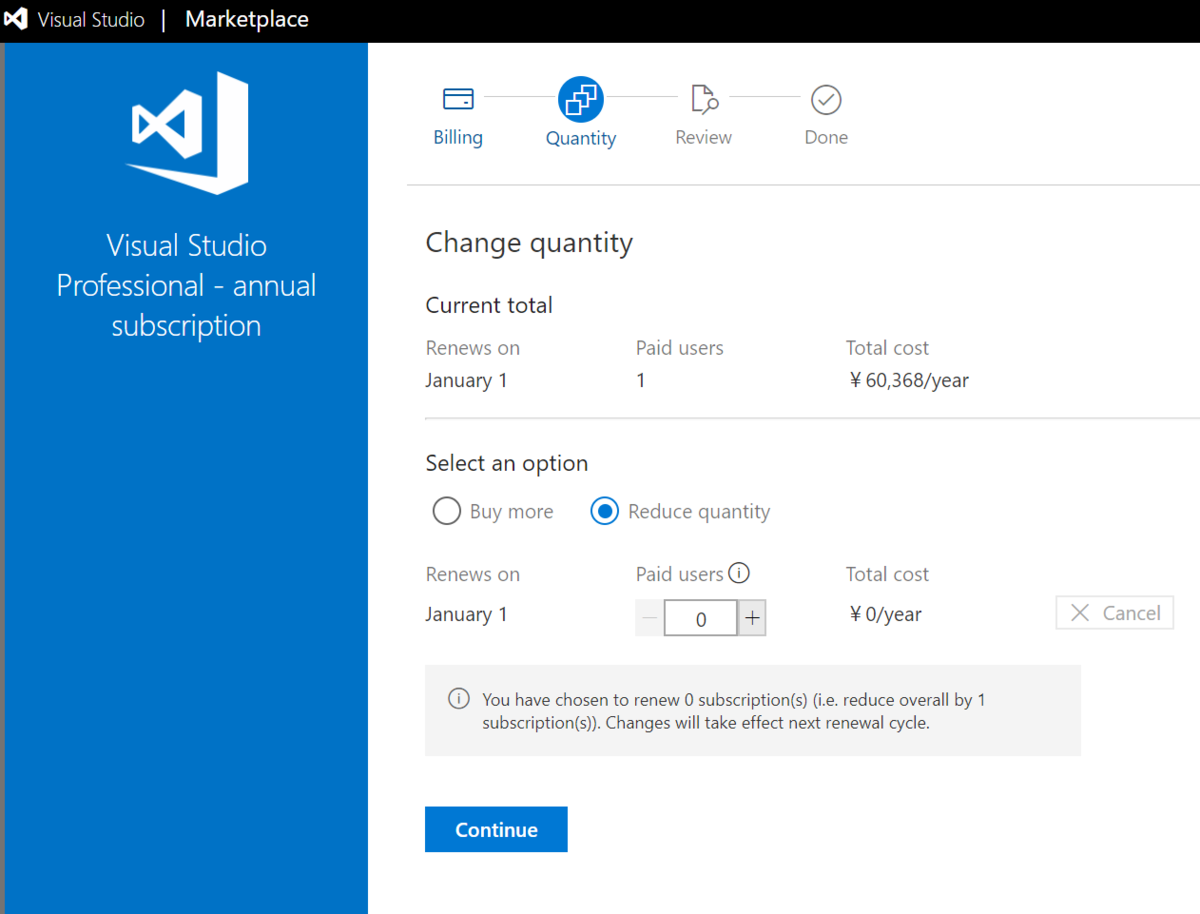The width and height of the screenshot is (1200, 914).
Task: Click the renewal notice message text
Action: (x=734, y=711)
